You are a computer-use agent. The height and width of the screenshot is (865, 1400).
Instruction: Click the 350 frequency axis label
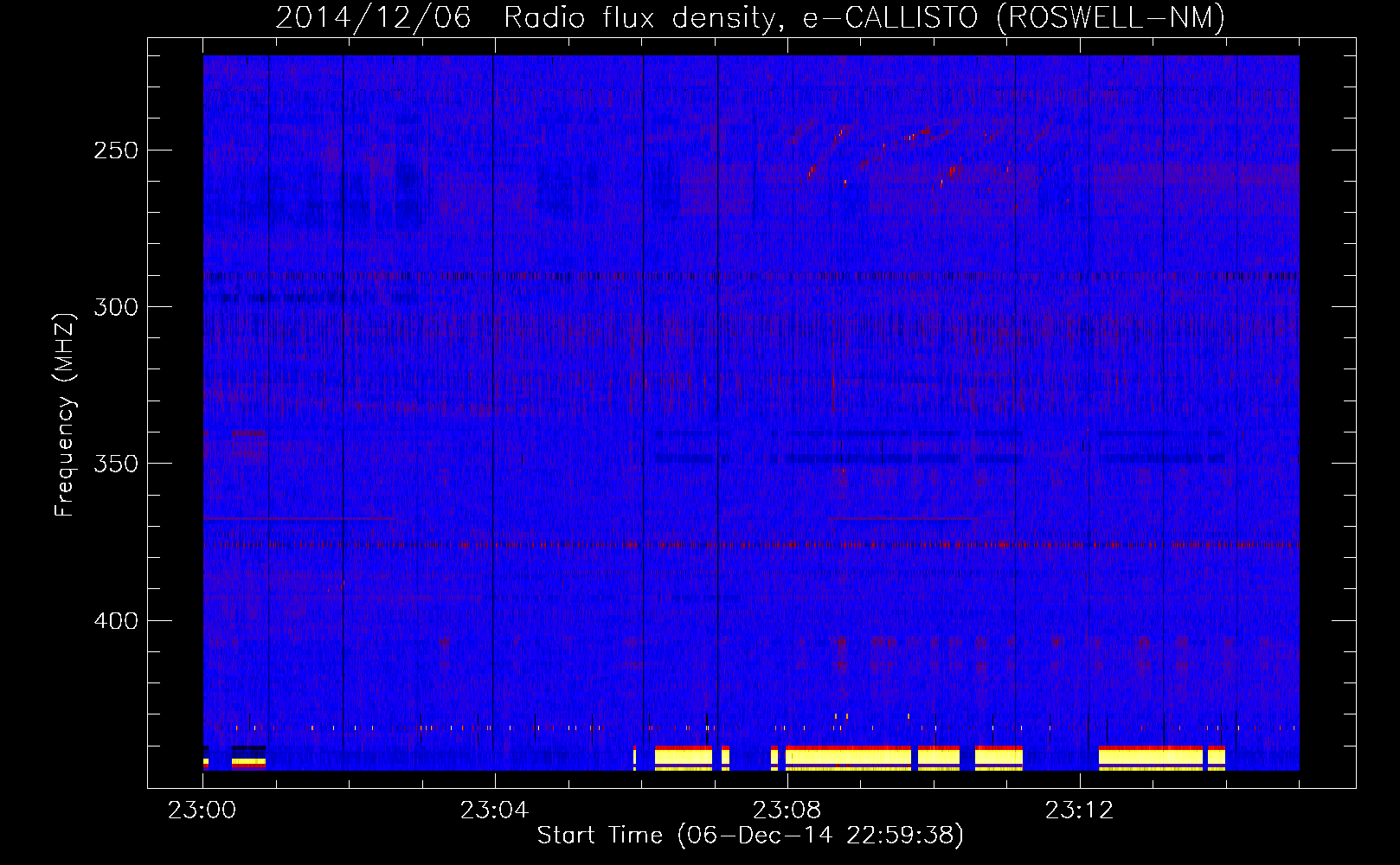coord(116,464)
